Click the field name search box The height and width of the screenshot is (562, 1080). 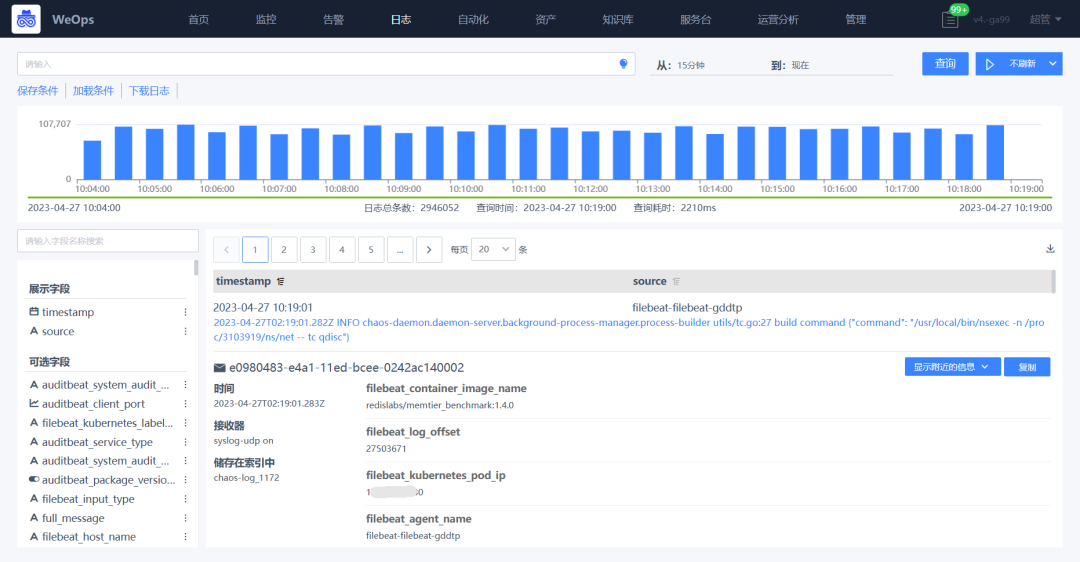point(108,241)
